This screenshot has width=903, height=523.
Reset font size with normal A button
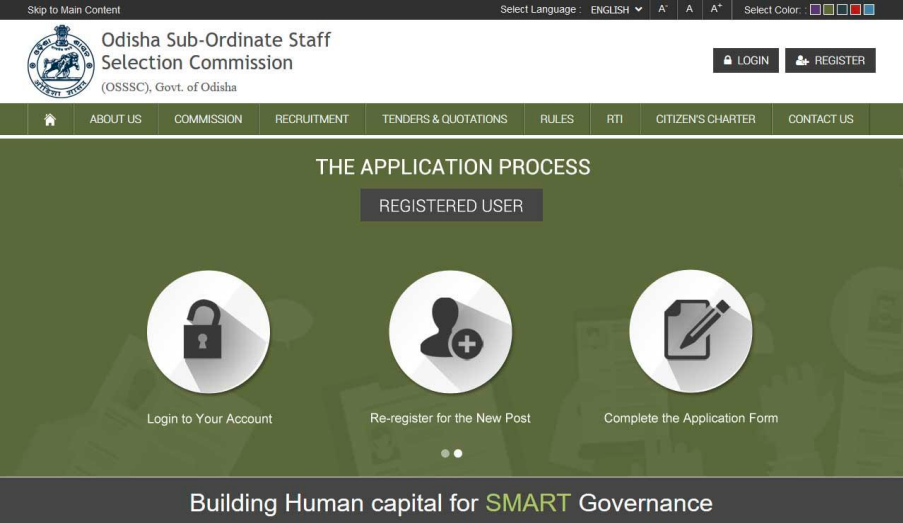(x=689, y=9)
